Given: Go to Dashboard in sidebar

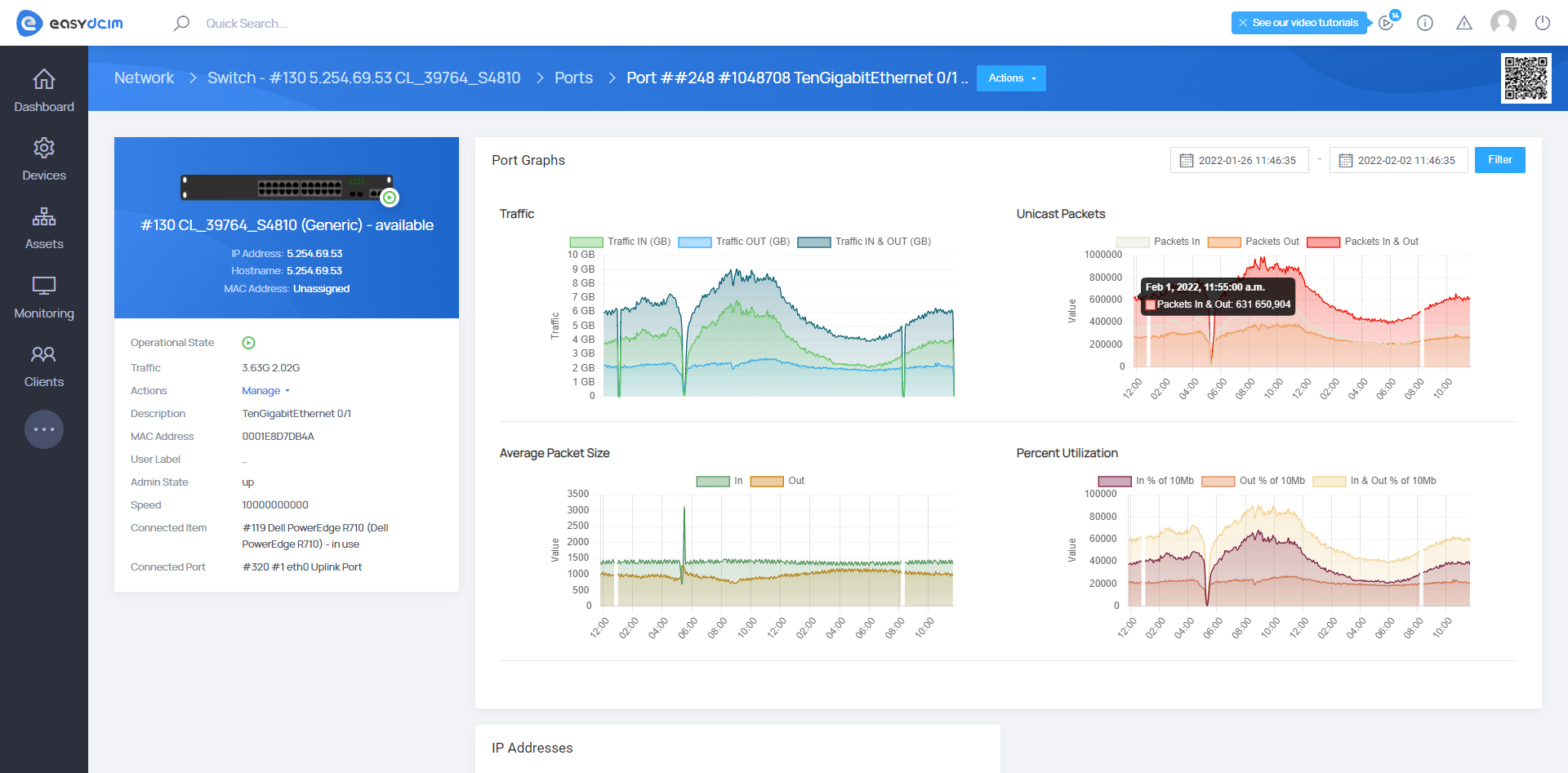Looking at the screenshot, I should click(x=44, y=91).
